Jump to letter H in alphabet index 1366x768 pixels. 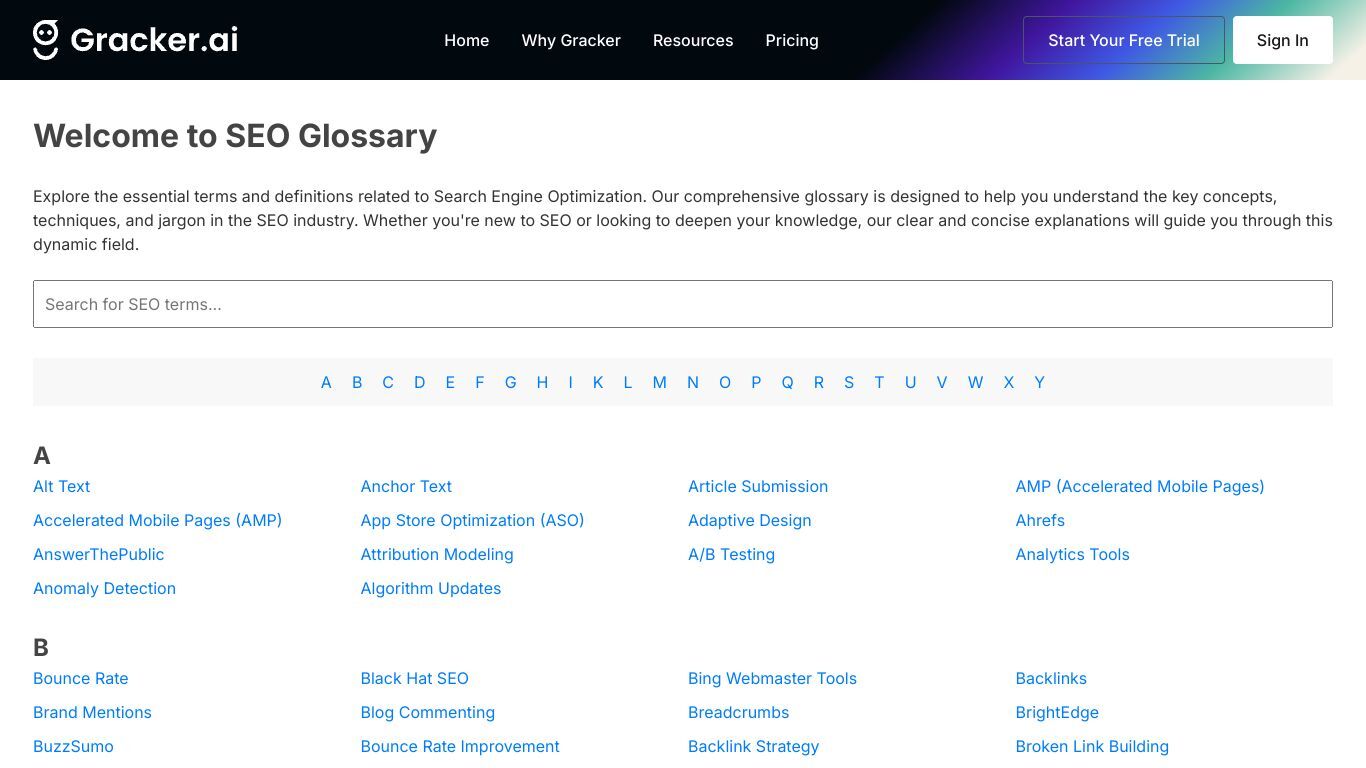pos(542,382)
